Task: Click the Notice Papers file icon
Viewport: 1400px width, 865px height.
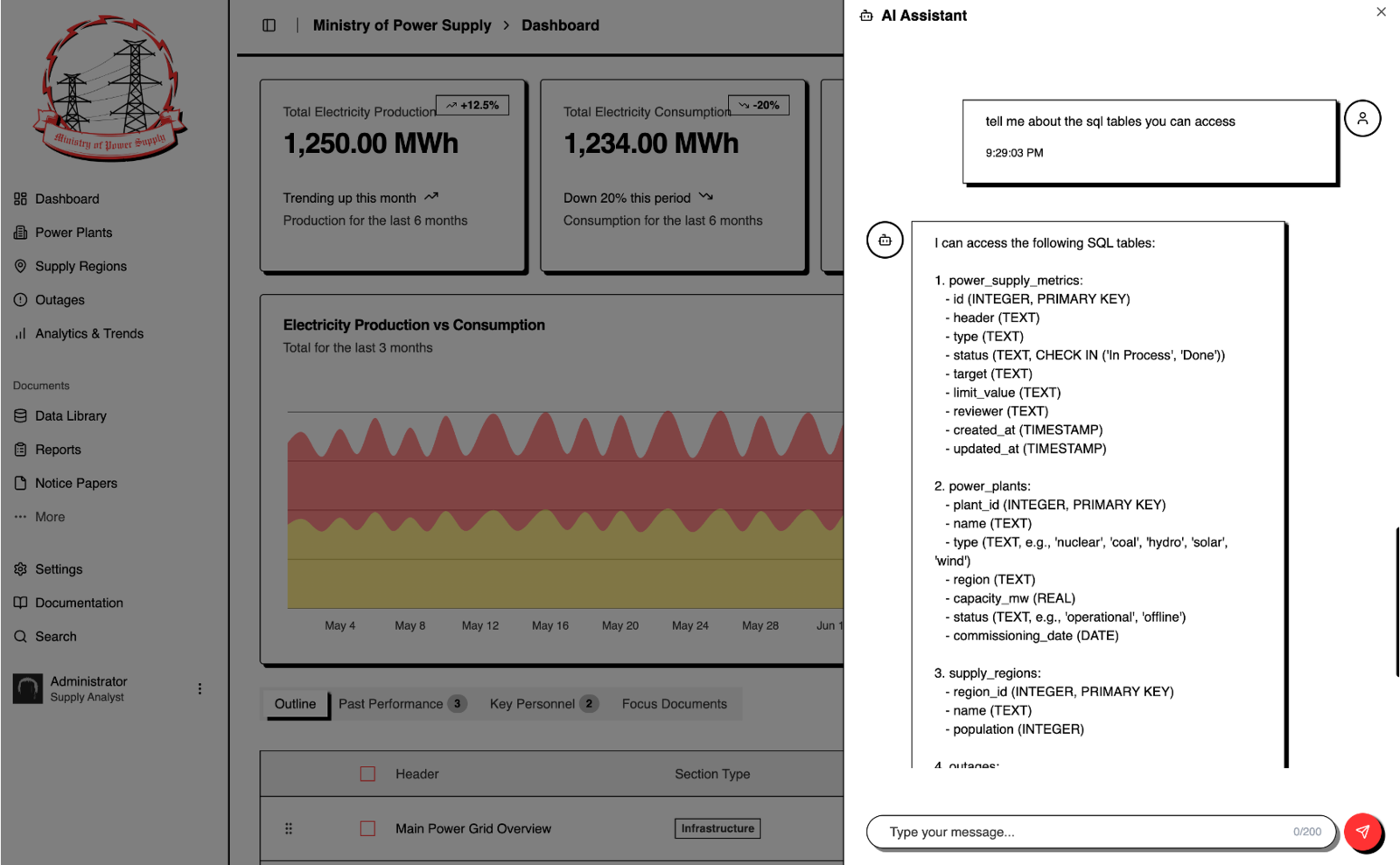Action: click(x=20, y=483)
